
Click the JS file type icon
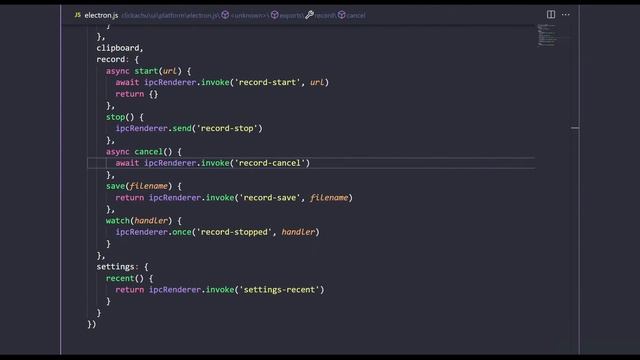pos(78,15)
